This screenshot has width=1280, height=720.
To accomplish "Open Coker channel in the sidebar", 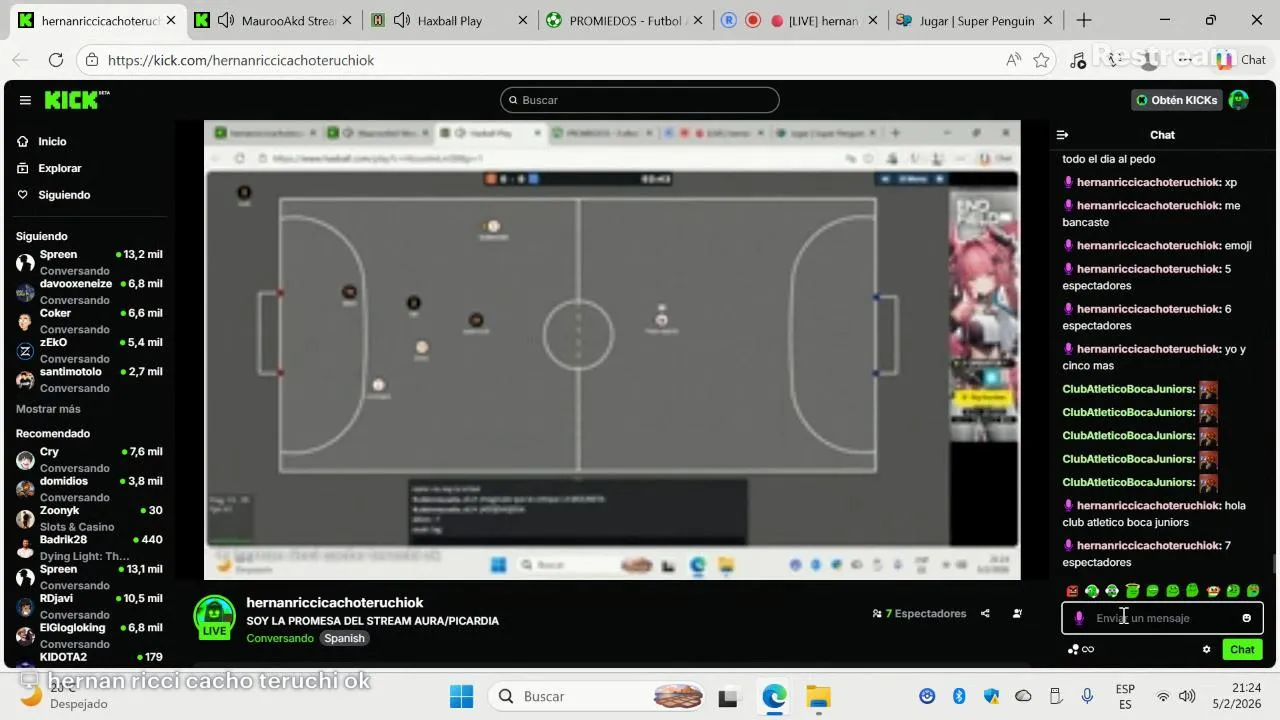I will pos(89,320).
